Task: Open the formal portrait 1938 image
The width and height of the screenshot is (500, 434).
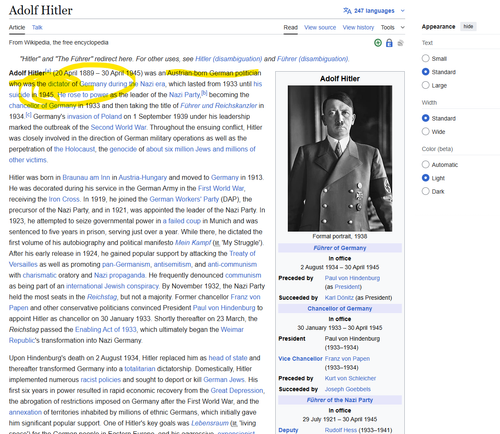Action: click(x=340, y=158)
